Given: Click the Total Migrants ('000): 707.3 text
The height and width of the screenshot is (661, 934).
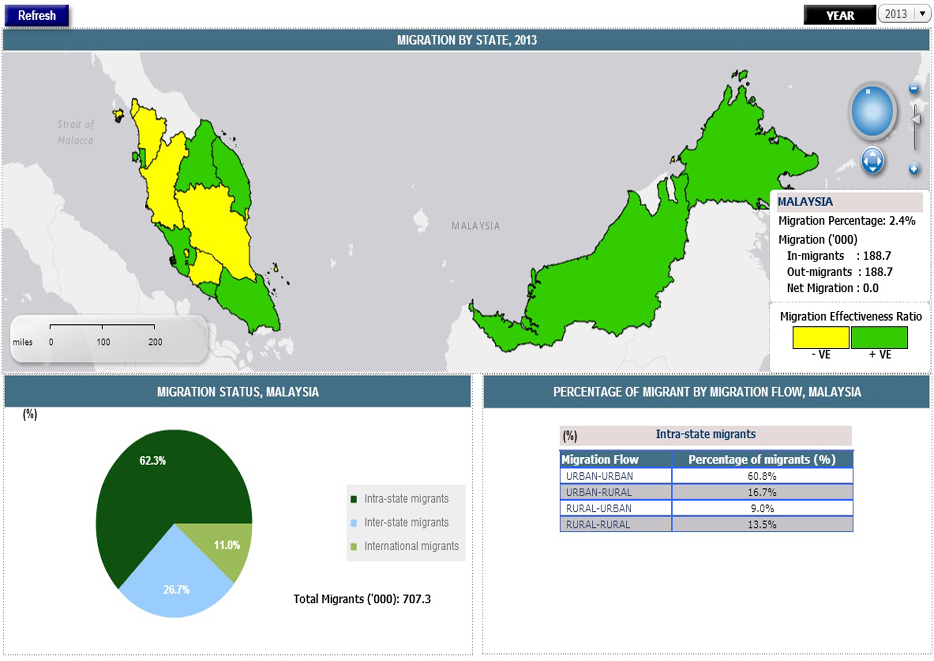Looking at the screenshot, I should coord(362,599).
